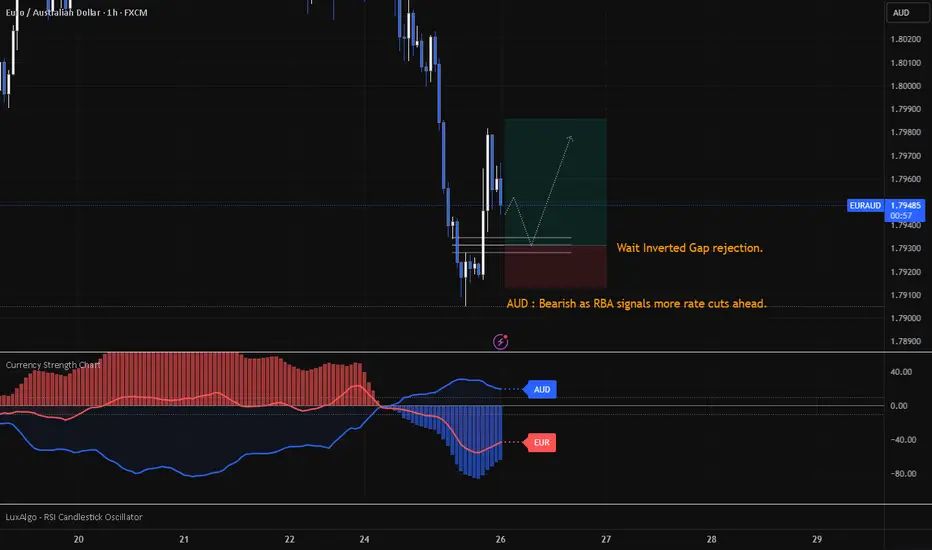Click the current price 1.79485 label

point(905,210)
